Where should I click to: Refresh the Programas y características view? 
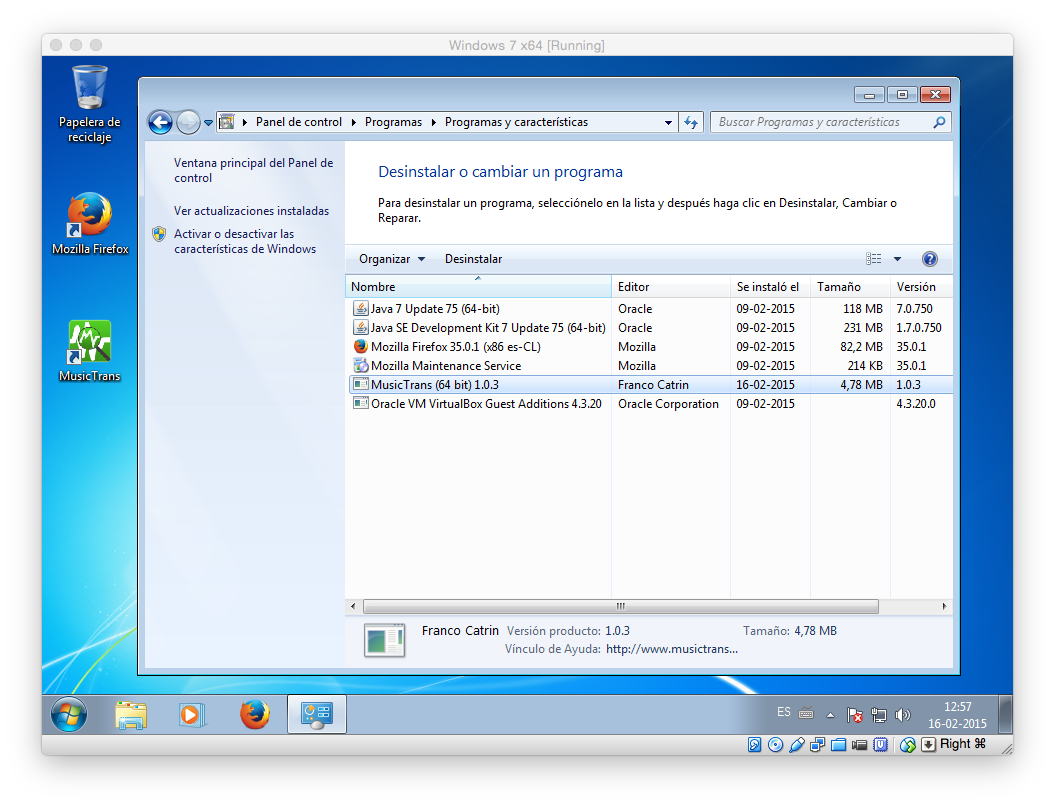691,122
